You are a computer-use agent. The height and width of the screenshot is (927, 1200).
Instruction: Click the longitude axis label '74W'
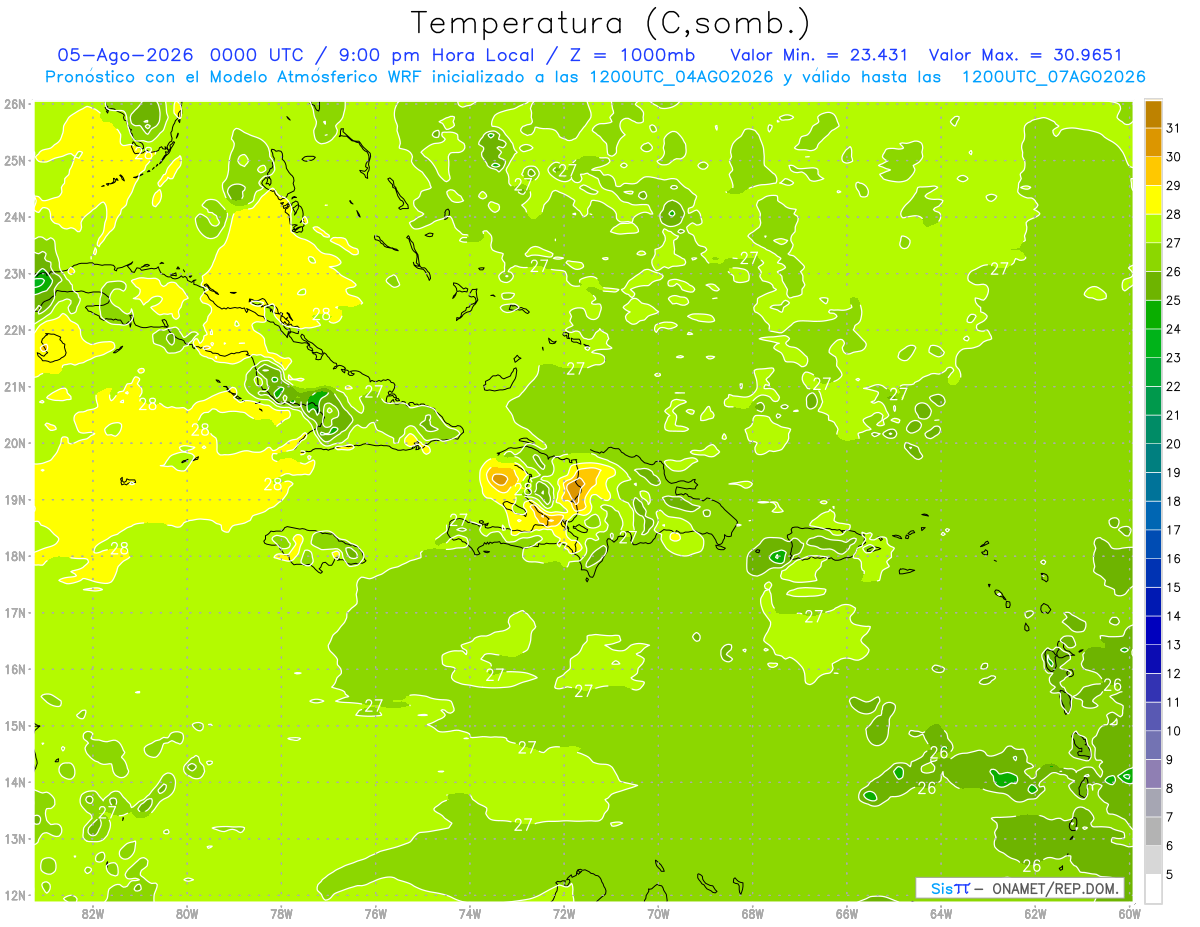tap(470, 913)
